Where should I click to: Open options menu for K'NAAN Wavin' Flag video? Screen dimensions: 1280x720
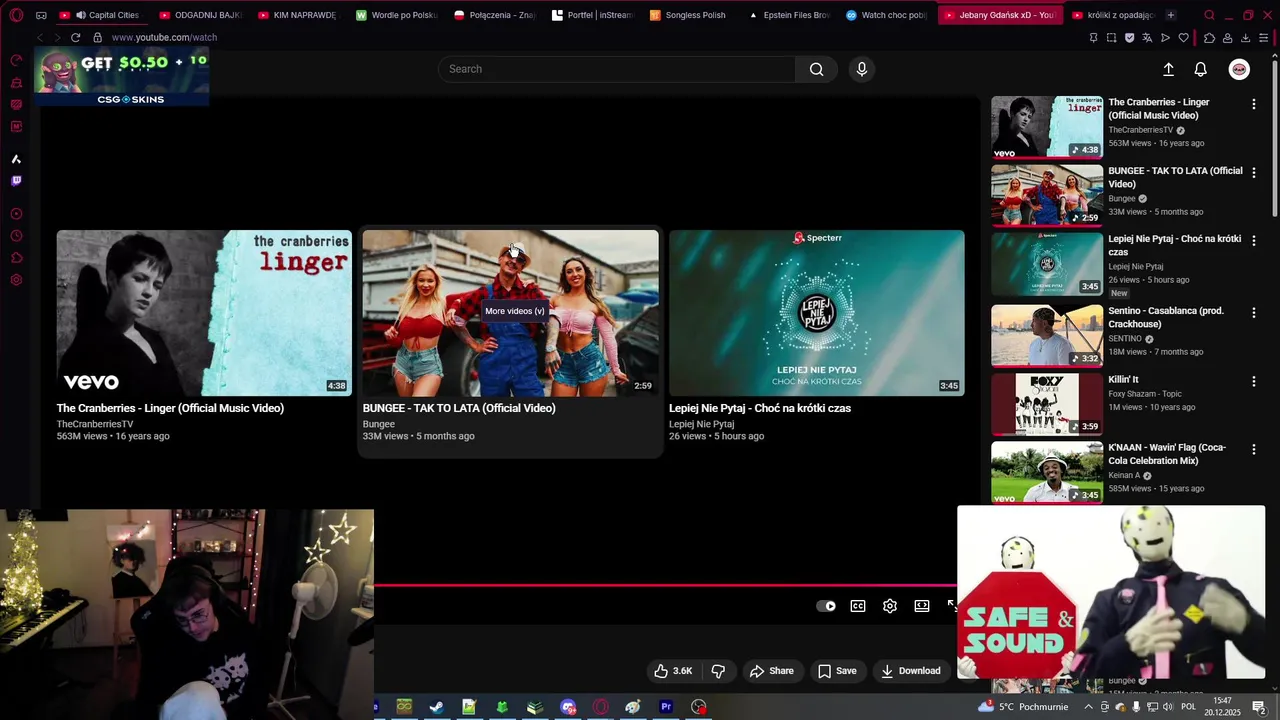coord(1254,450)
